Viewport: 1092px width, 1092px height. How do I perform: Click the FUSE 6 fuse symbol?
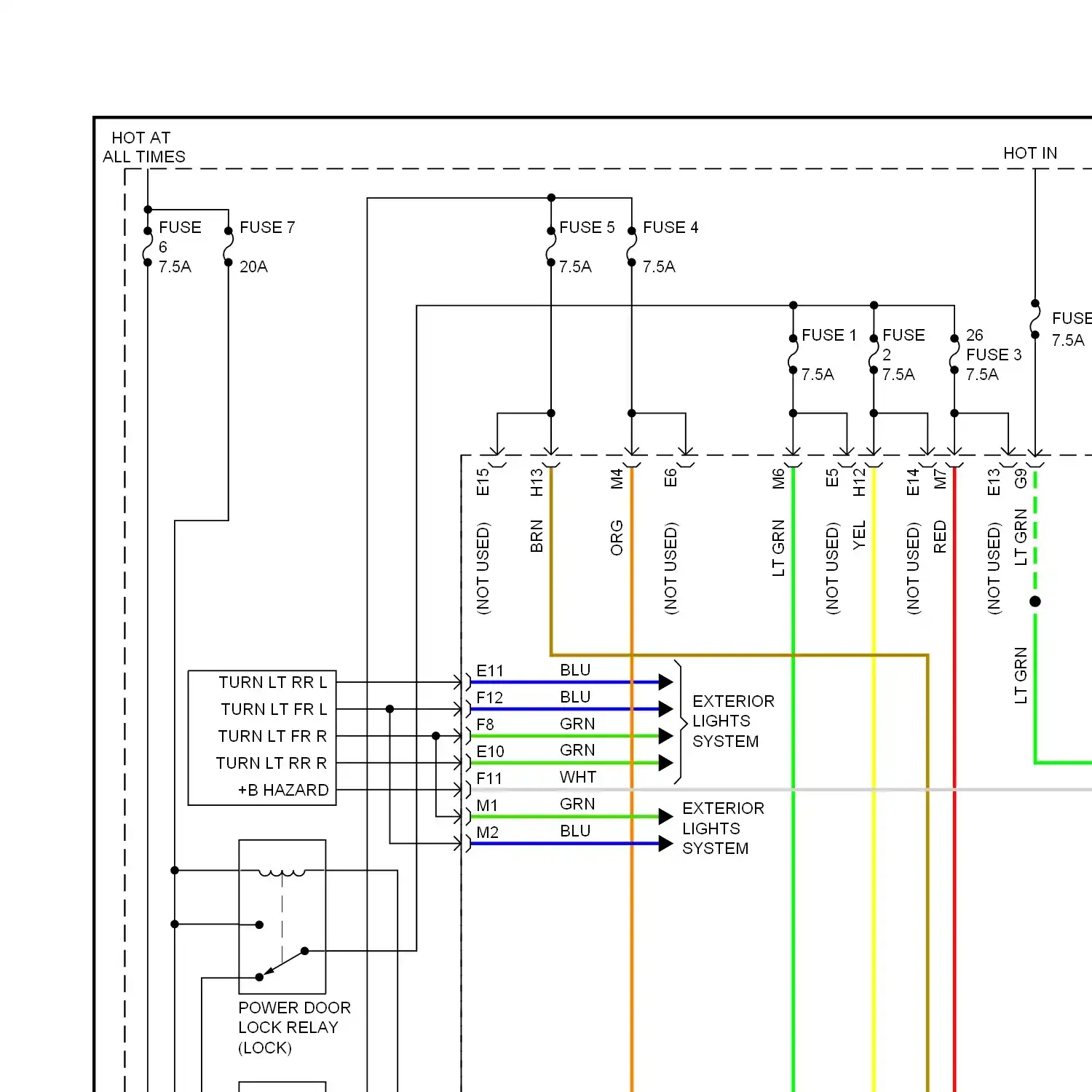[x=148, y=247]
